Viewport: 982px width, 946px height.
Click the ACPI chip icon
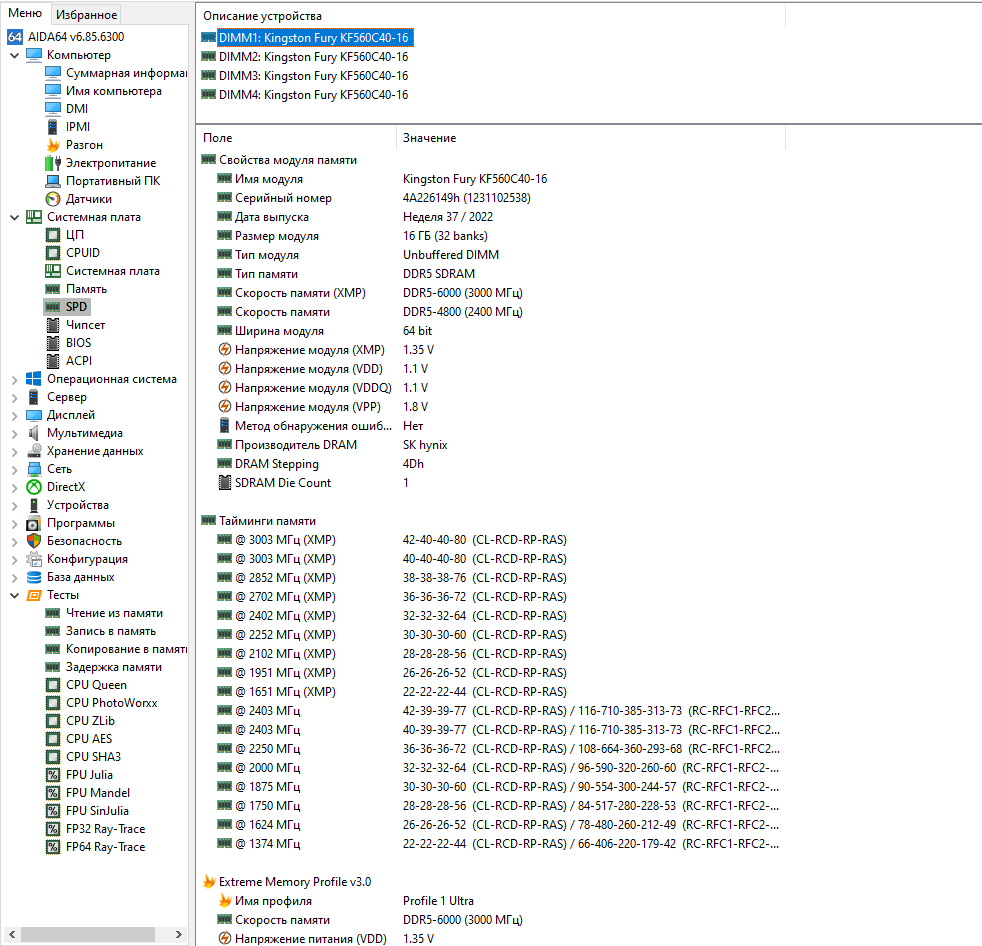(53, 361)
